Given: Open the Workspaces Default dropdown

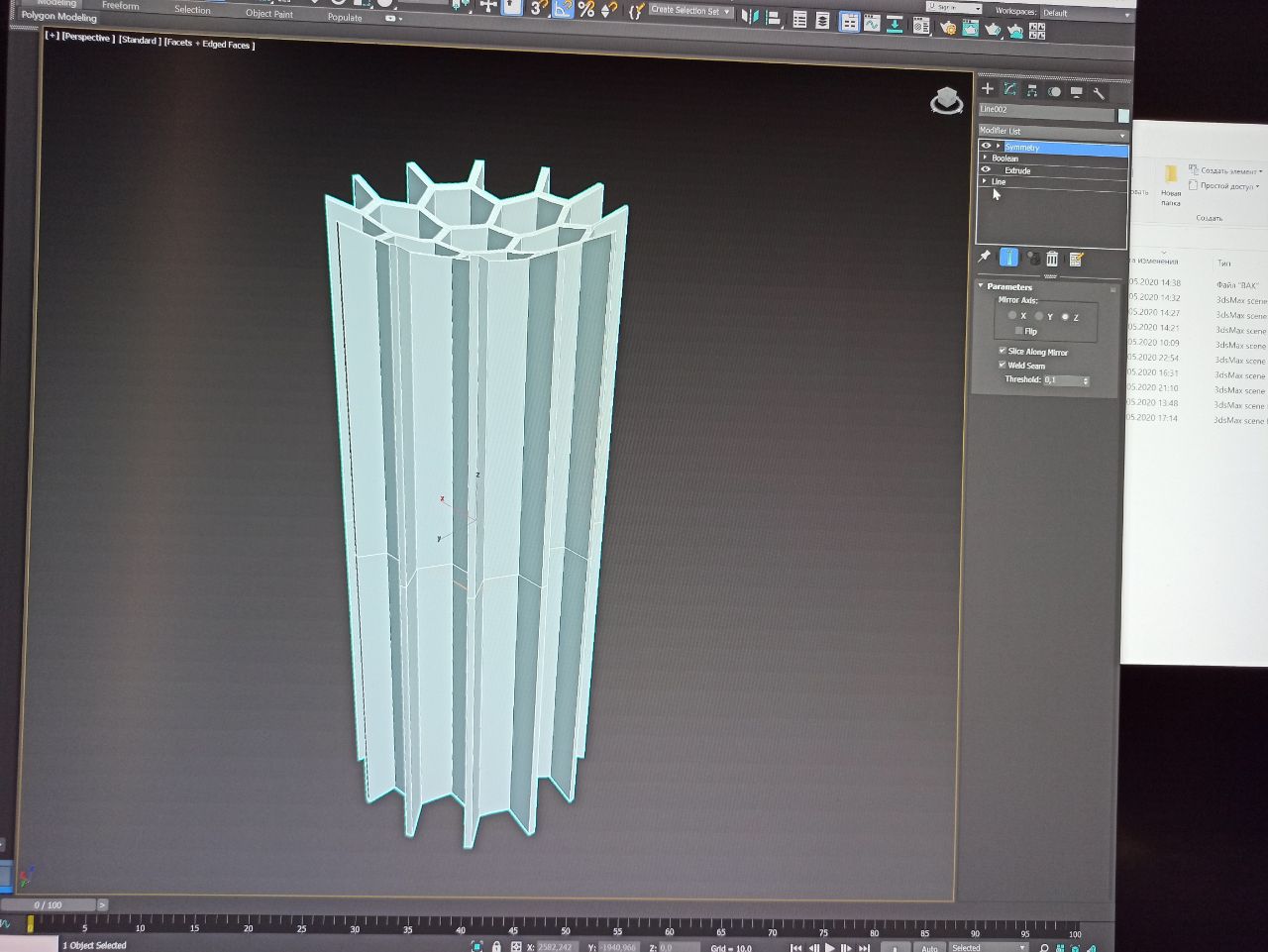Looking at the screenshot, I should [1085, 13].
